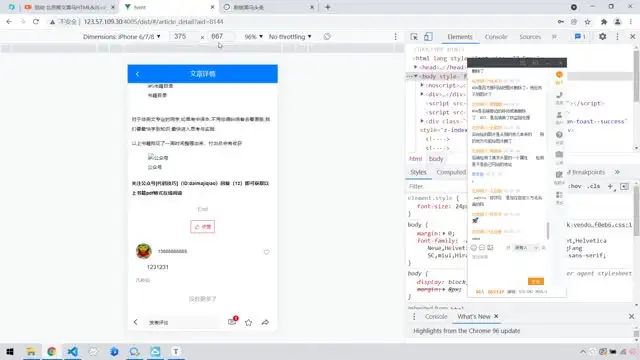Image resolution: width=640 pixels, height=360 pixels.
Task: Click the red-outlined like button under End
Action: coord(202,227)
